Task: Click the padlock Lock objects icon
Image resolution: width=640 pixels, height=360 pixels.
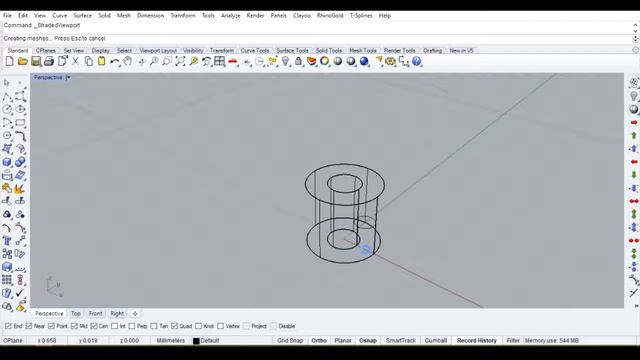Action: 298,62
